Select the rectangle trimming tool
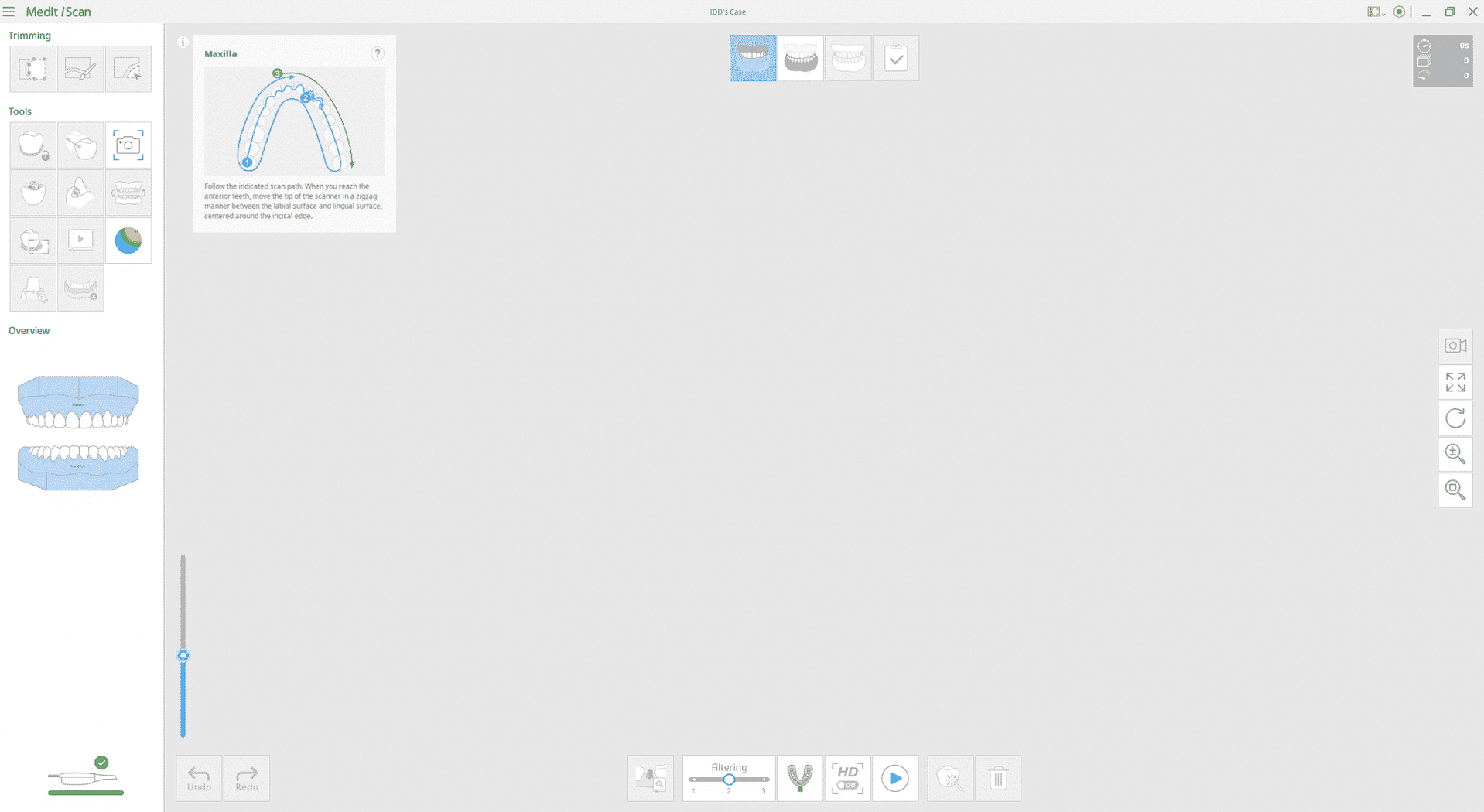Image resolution: width=1484 pixels, height=812 pixels. (32, 69)
